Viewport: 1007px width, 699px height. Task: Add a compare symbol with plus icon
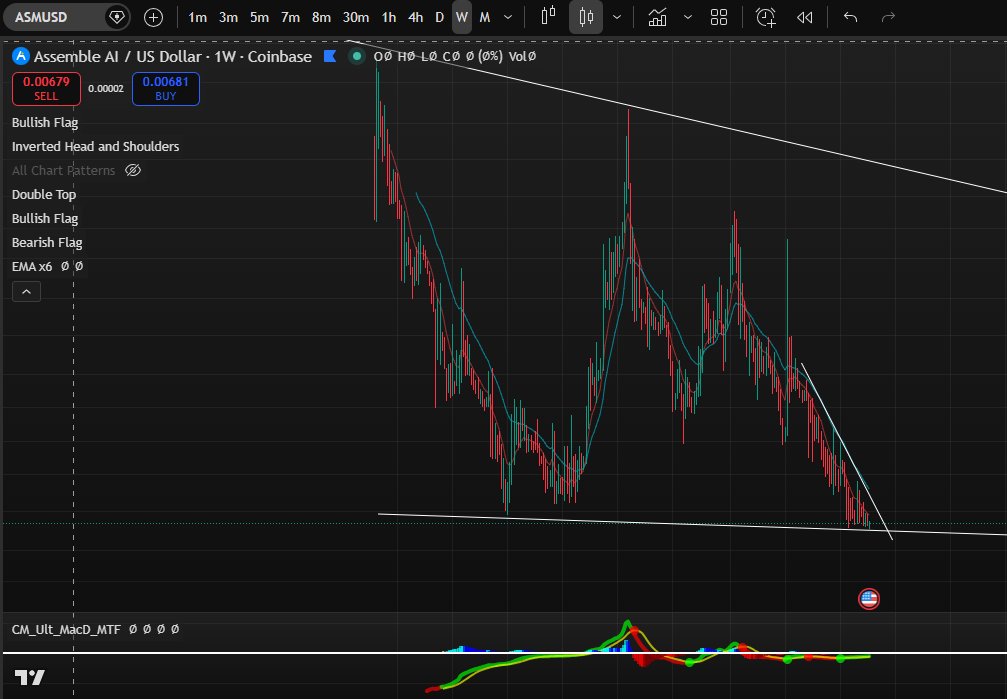point(153,17)
